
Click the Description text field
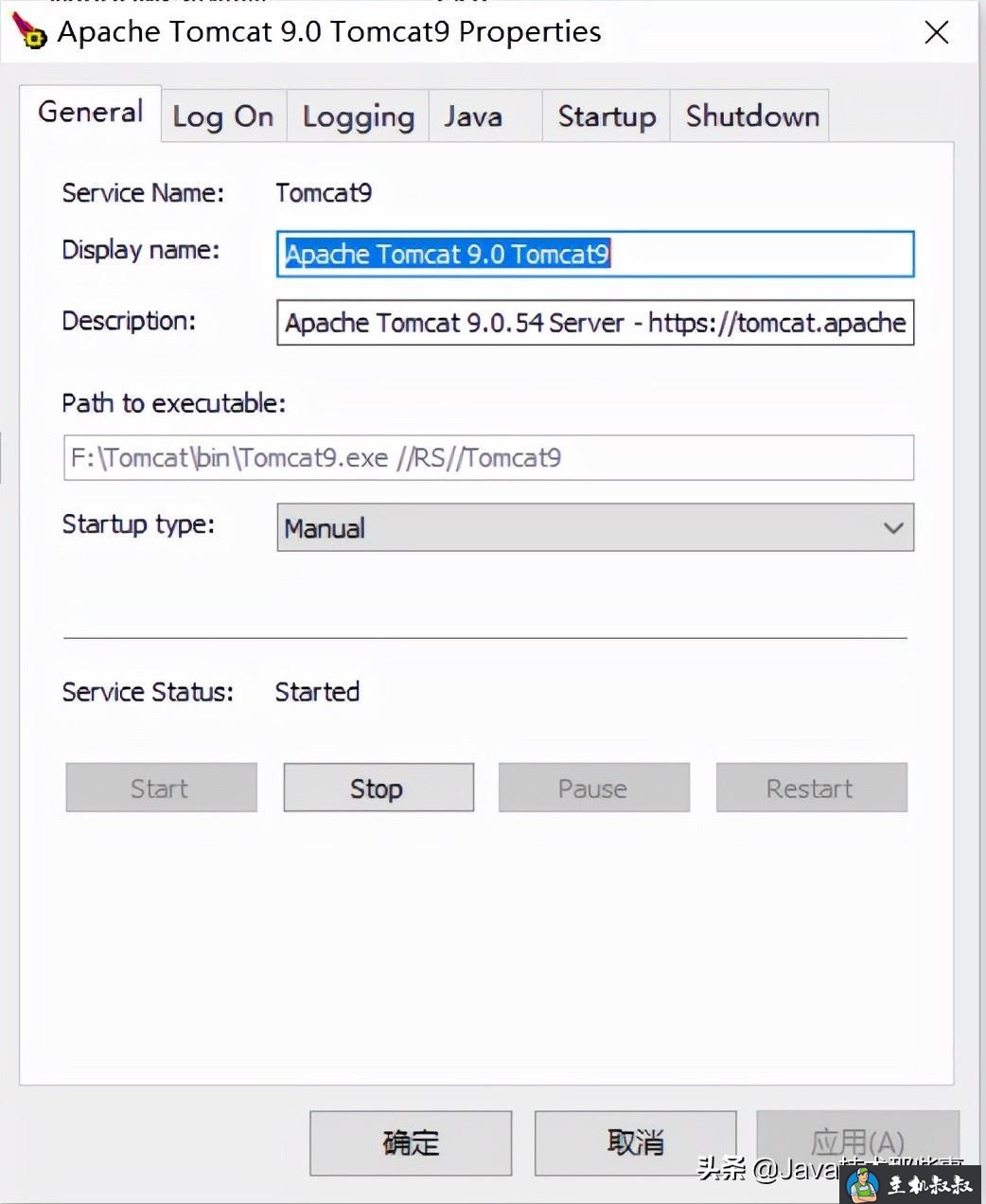[x=595, y=323]
